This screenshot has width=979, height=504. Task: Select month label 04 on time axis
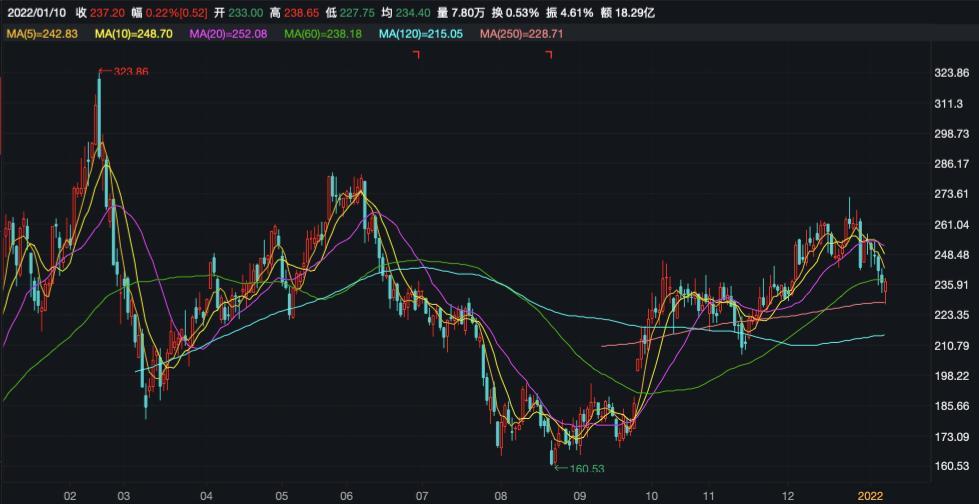206,496
